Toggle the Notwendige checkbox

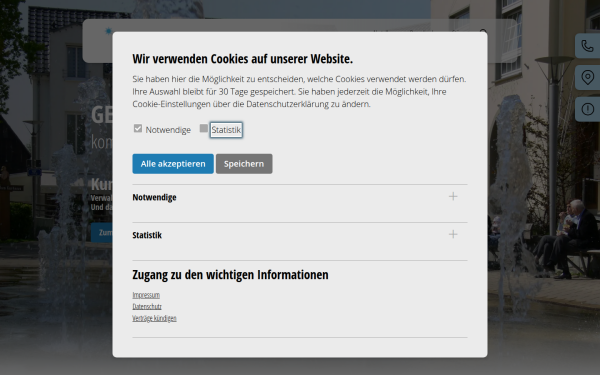(138, 129)
